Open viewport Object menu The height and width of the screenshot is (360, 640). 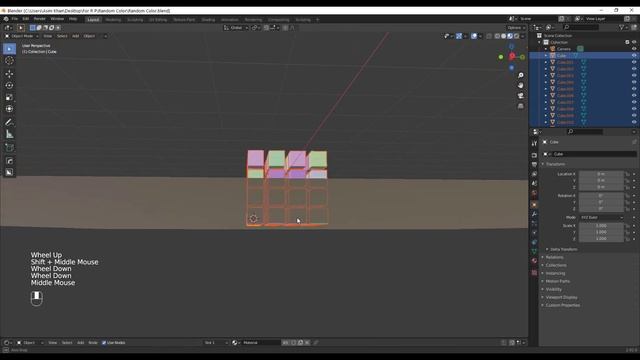tap(89, 36)
